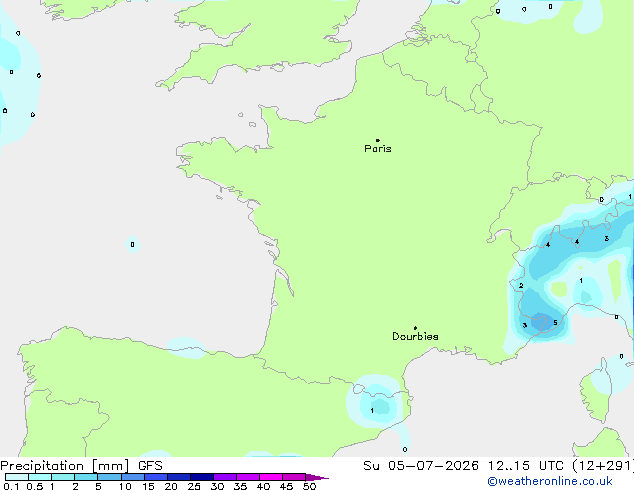This screenshot has width=634, height=490.
Task: Click the Dourbies location label
Action: click(x=415, y=336)
